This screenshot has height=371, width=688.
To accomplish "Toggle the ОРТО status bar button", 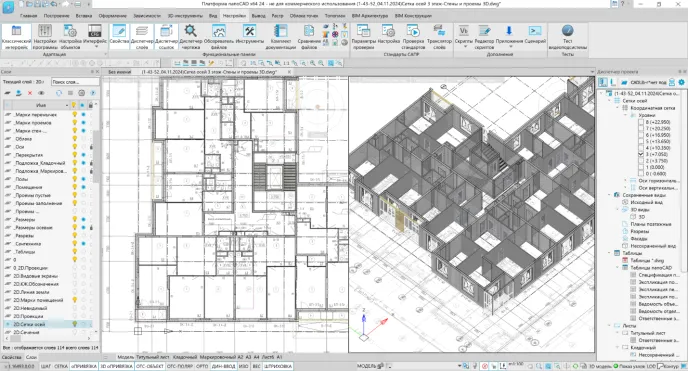I will (x=202, y=366).
